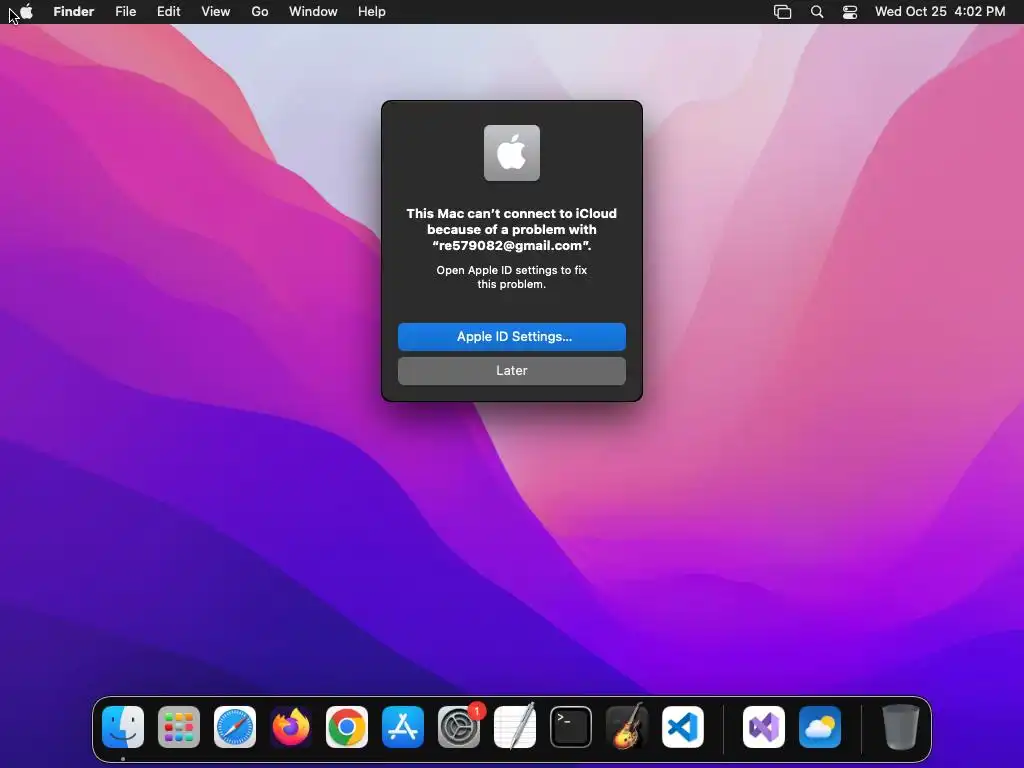
Task: Open the Apple menu in the menu bar
Action: tap(26, 12)
